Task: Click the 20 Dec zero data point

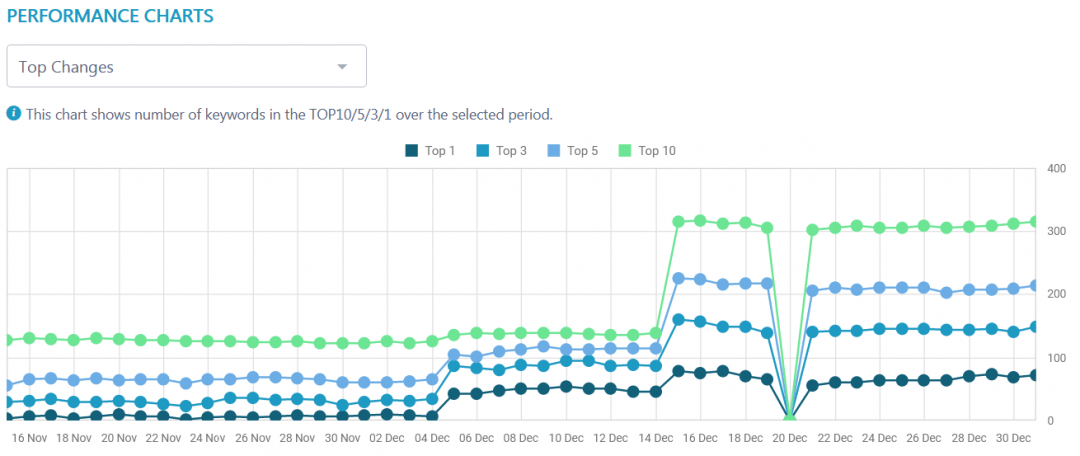Action: [790, 420]
